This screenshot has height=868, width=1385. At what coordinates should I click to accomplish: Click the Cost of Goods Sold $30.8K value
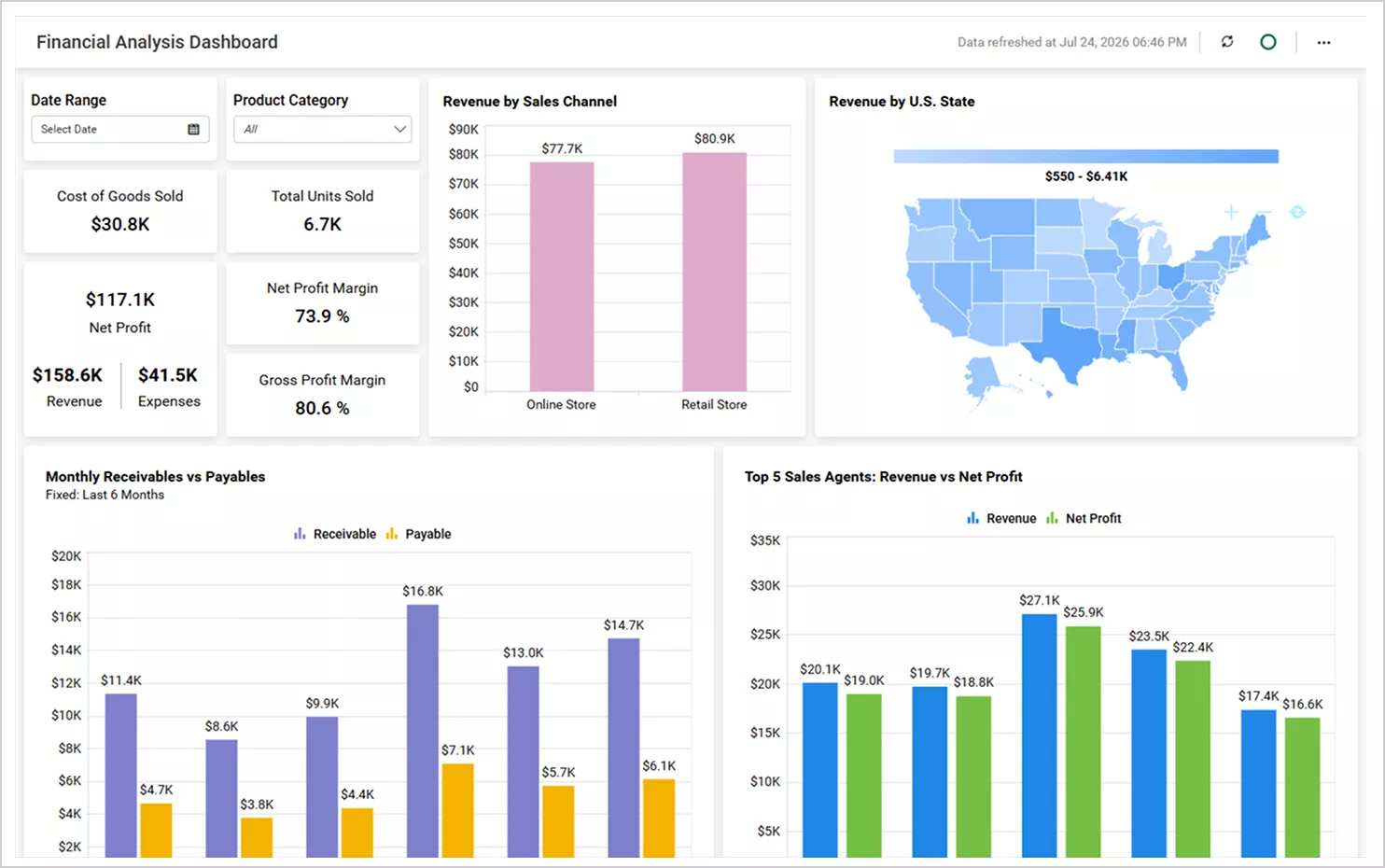[120, 224]
